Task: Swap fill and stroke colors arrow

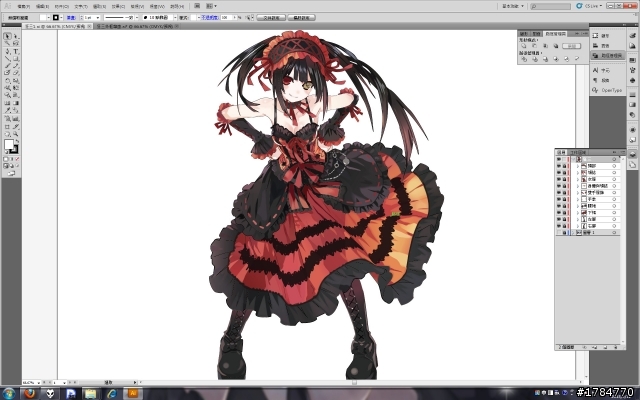Action: point(17,141)
